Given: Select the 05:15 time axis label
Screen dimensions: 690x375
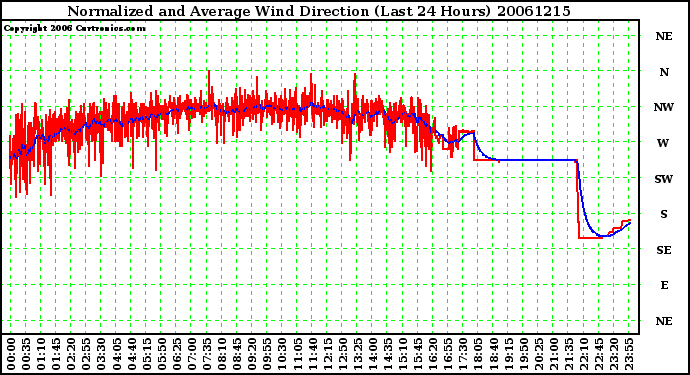Looking at the screenshot, I should (147, 354).
